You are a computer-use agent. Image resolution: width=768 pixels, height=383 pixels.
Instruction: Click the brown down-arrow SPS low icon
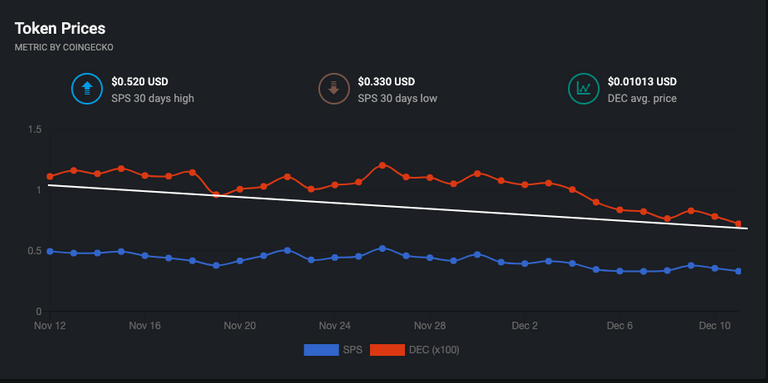[334, 89]
